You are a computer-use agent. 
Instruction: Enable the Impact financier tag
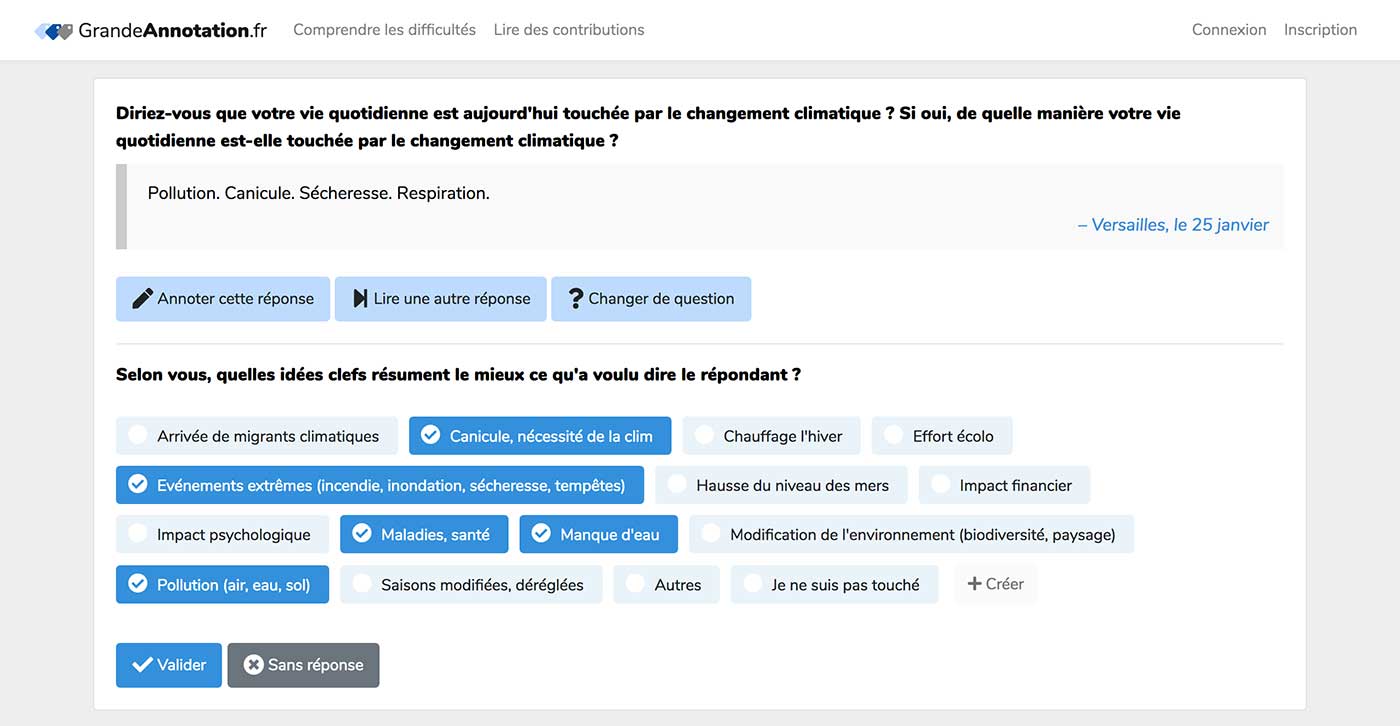[1004, 485]
